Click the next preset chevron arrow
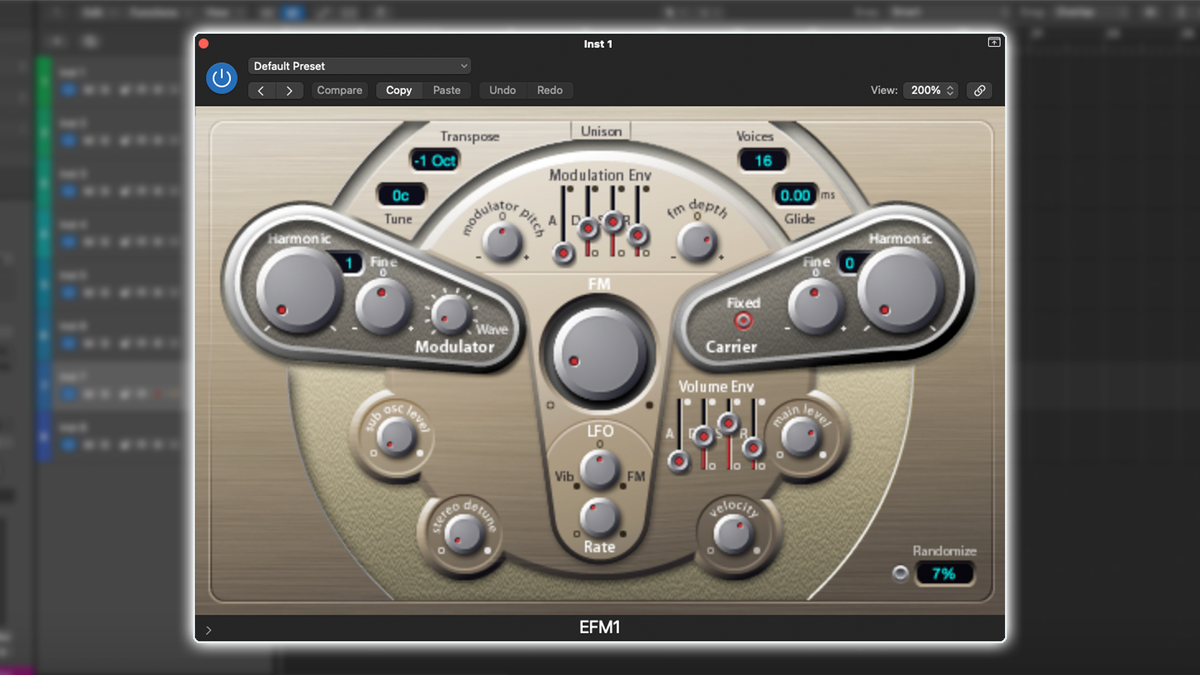1200x675 pixels. tap(289, 90)
